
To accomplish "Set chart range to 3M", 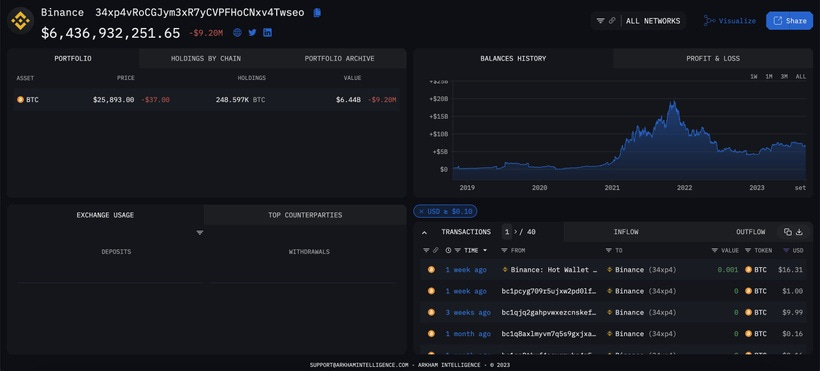I will pos(784,76).
